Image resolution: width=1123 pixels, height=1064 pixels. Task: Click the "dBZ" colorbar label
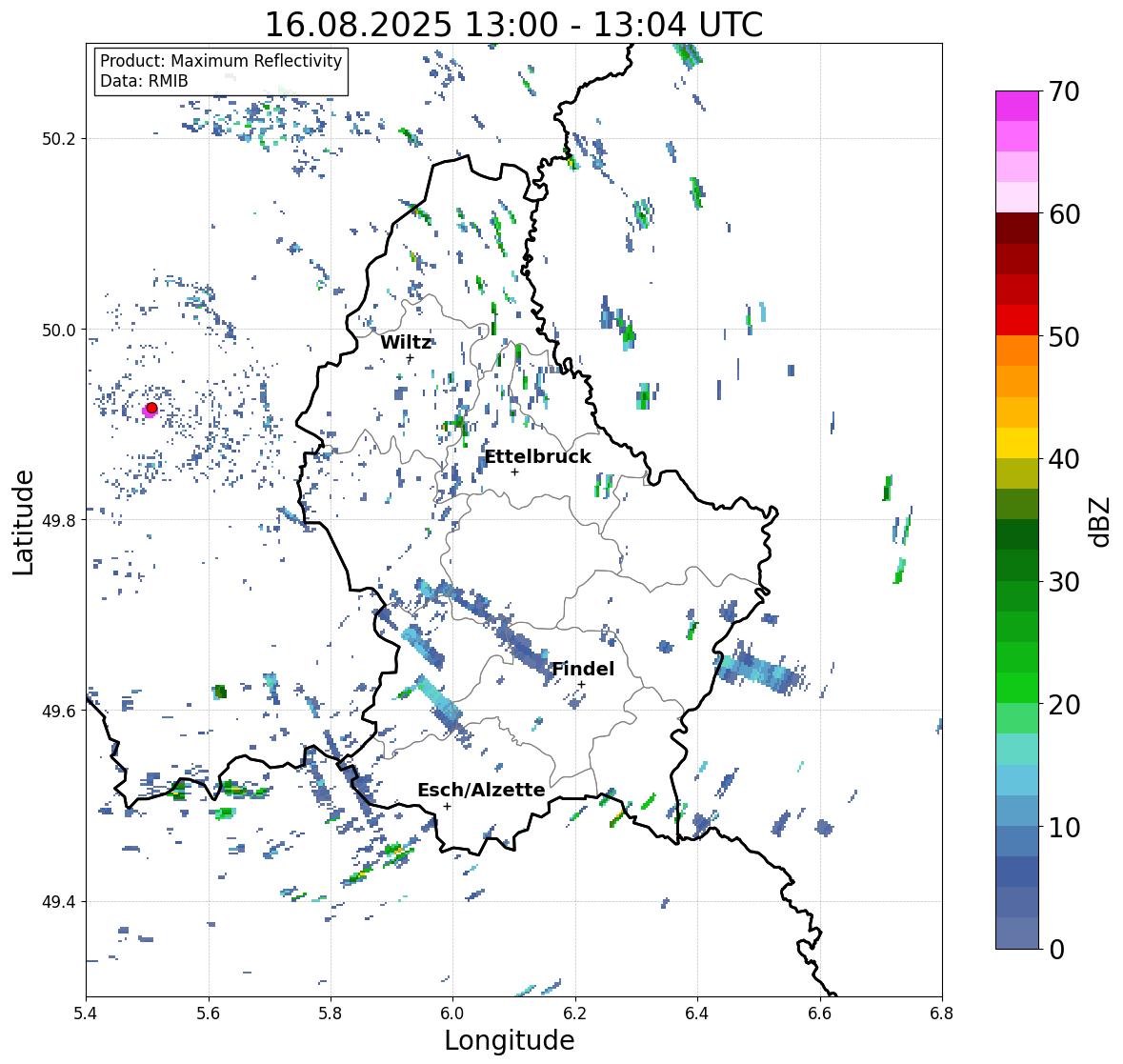pos(1101,521)
